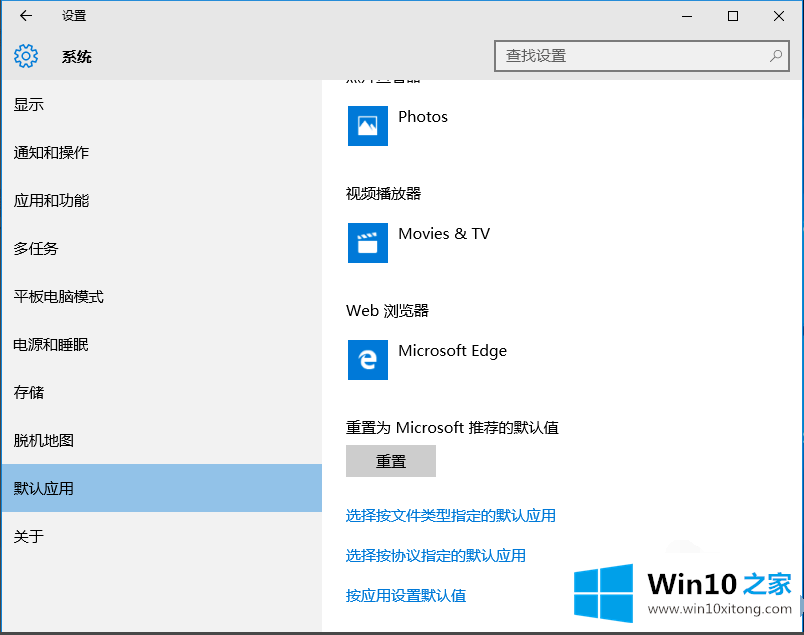Select the 默认应用 sidebar item

click(162, 488)
